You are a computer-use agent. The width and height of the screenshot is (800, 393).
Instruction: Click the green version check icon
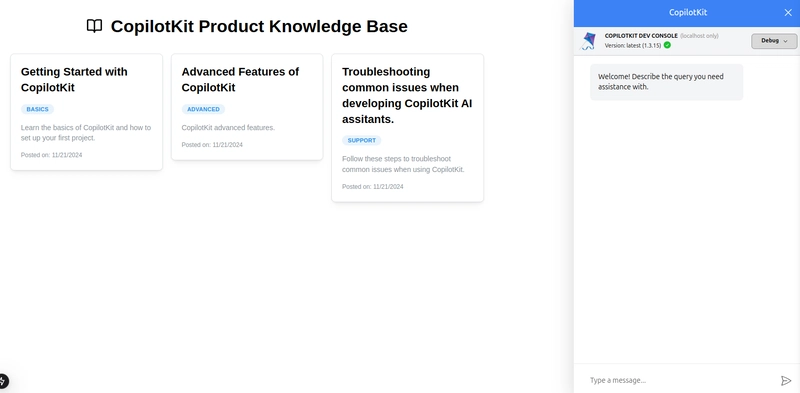[x=667, y=45]
